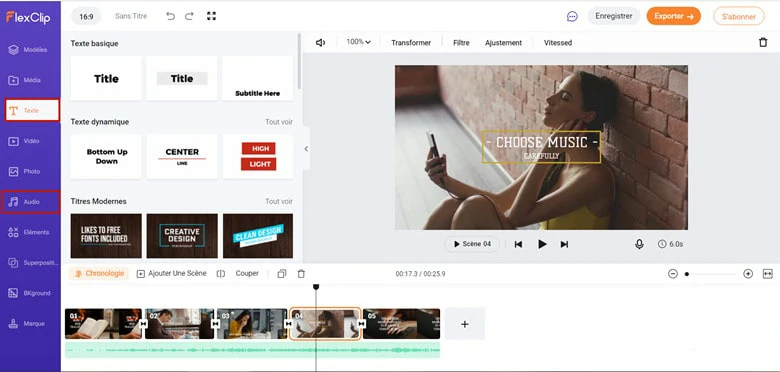Select the CHOOSE MUSIC text on canvas
780x372 pixels.
541,147
